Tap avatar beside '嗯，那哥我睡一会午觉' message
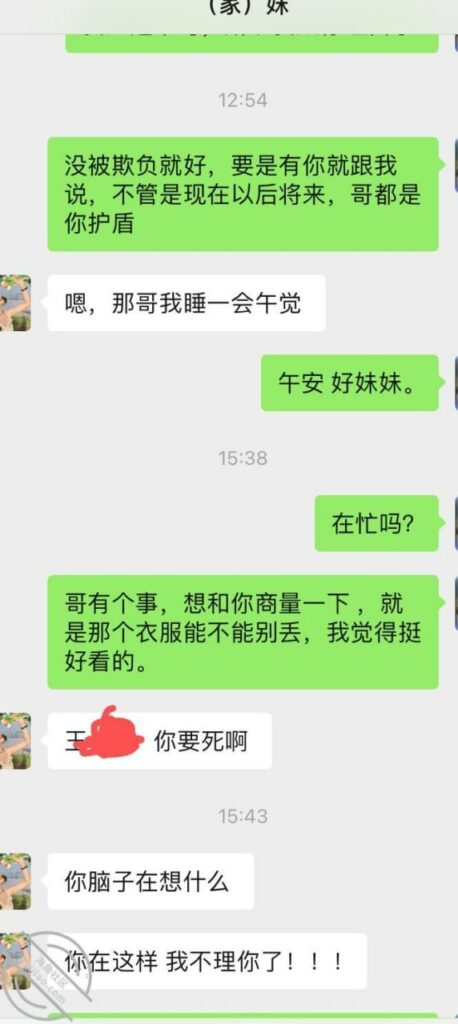The image size is (458, 1024). click(x=15, y=303)
